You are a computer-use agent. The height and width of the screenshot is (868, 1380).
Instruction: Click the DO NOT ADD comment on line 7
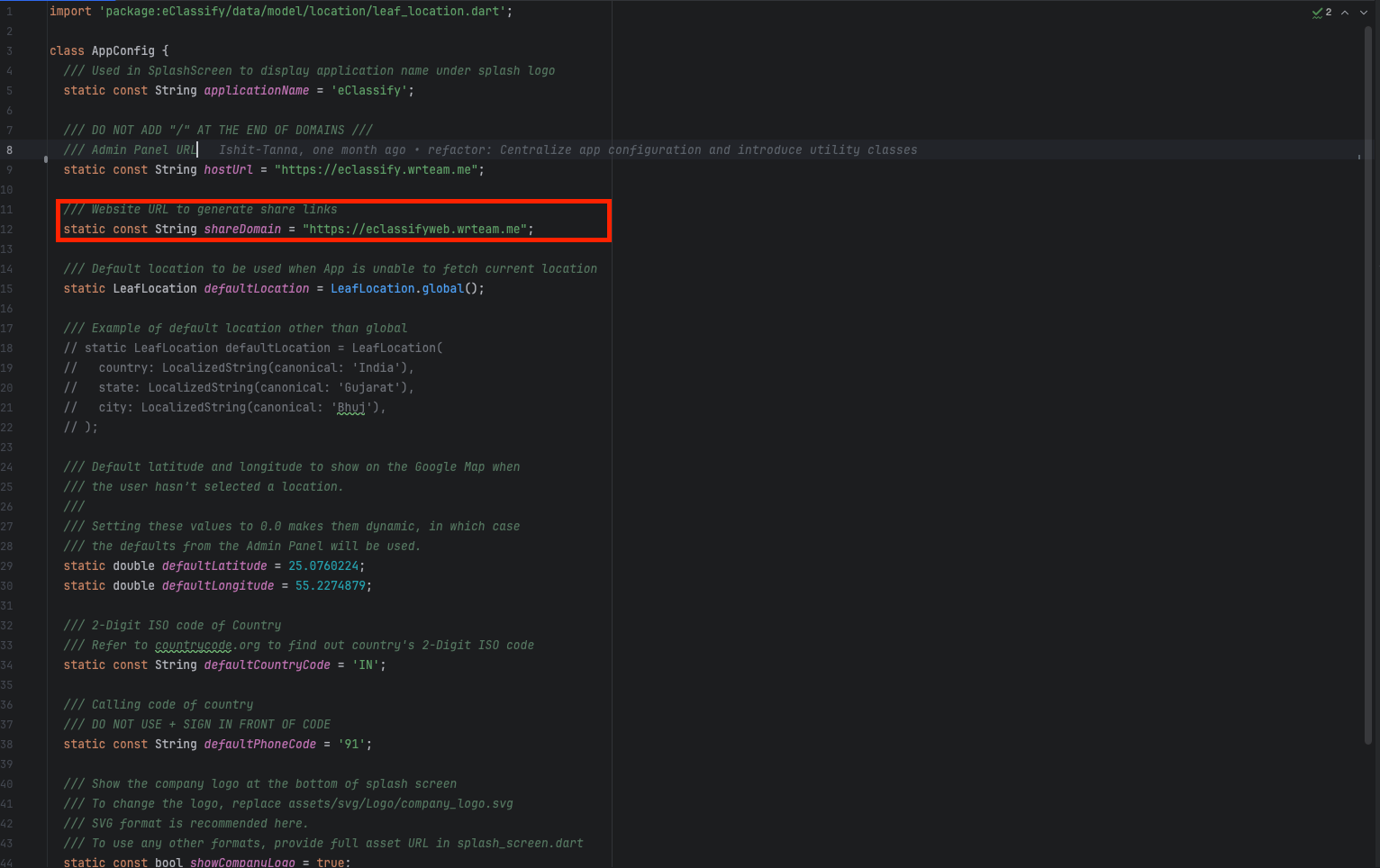tap(217, 130)
